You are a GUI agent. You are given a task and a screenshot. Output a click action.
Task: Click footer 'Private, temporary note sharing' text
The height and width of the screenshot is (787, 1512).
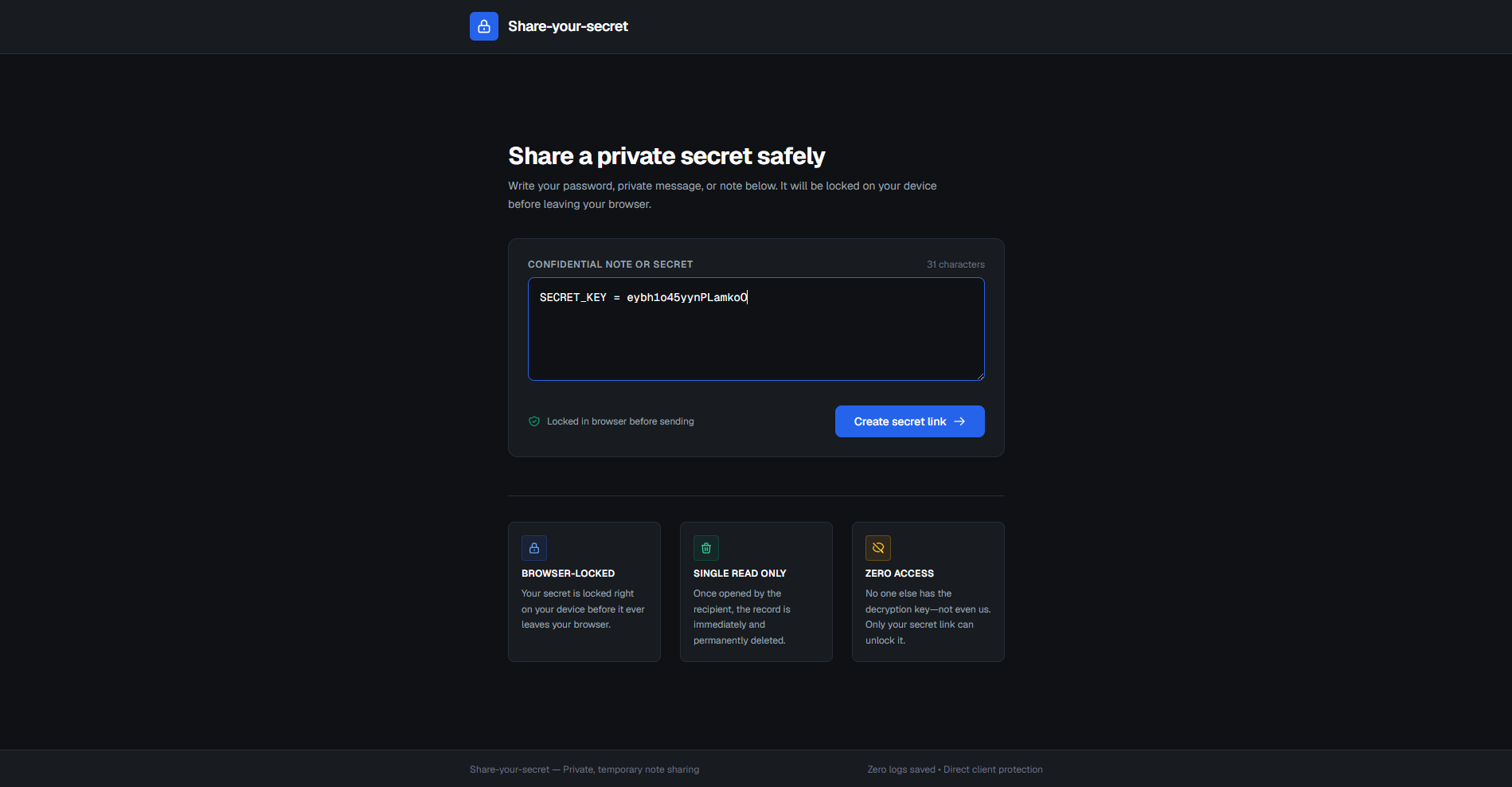631,769
